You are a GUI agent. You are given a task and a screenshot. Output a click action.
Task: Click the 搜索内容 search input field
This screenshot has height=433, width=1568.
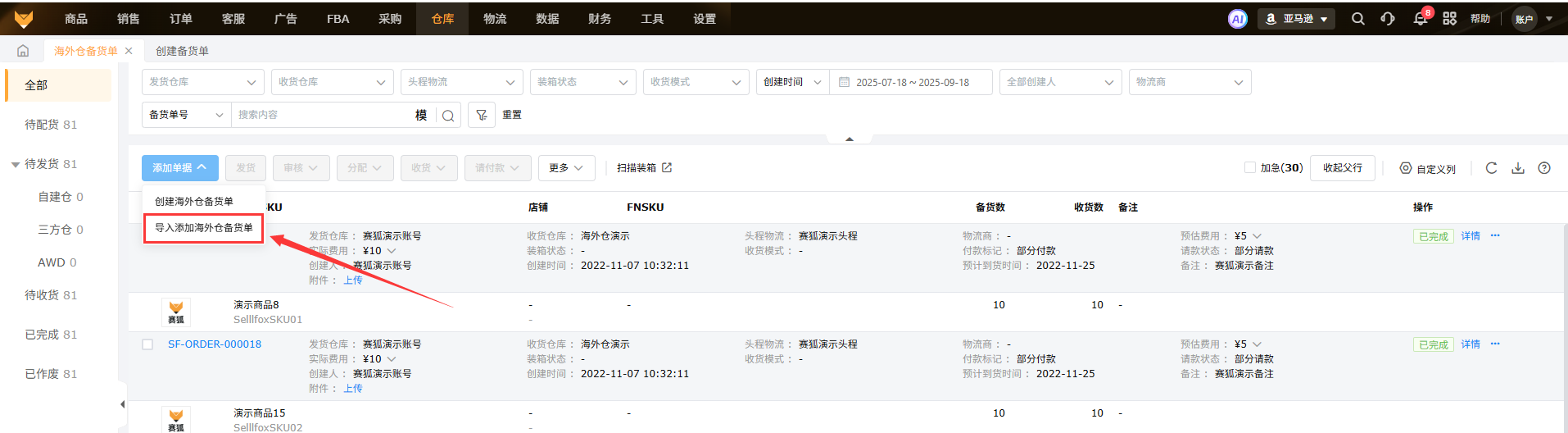click(324, 116)
